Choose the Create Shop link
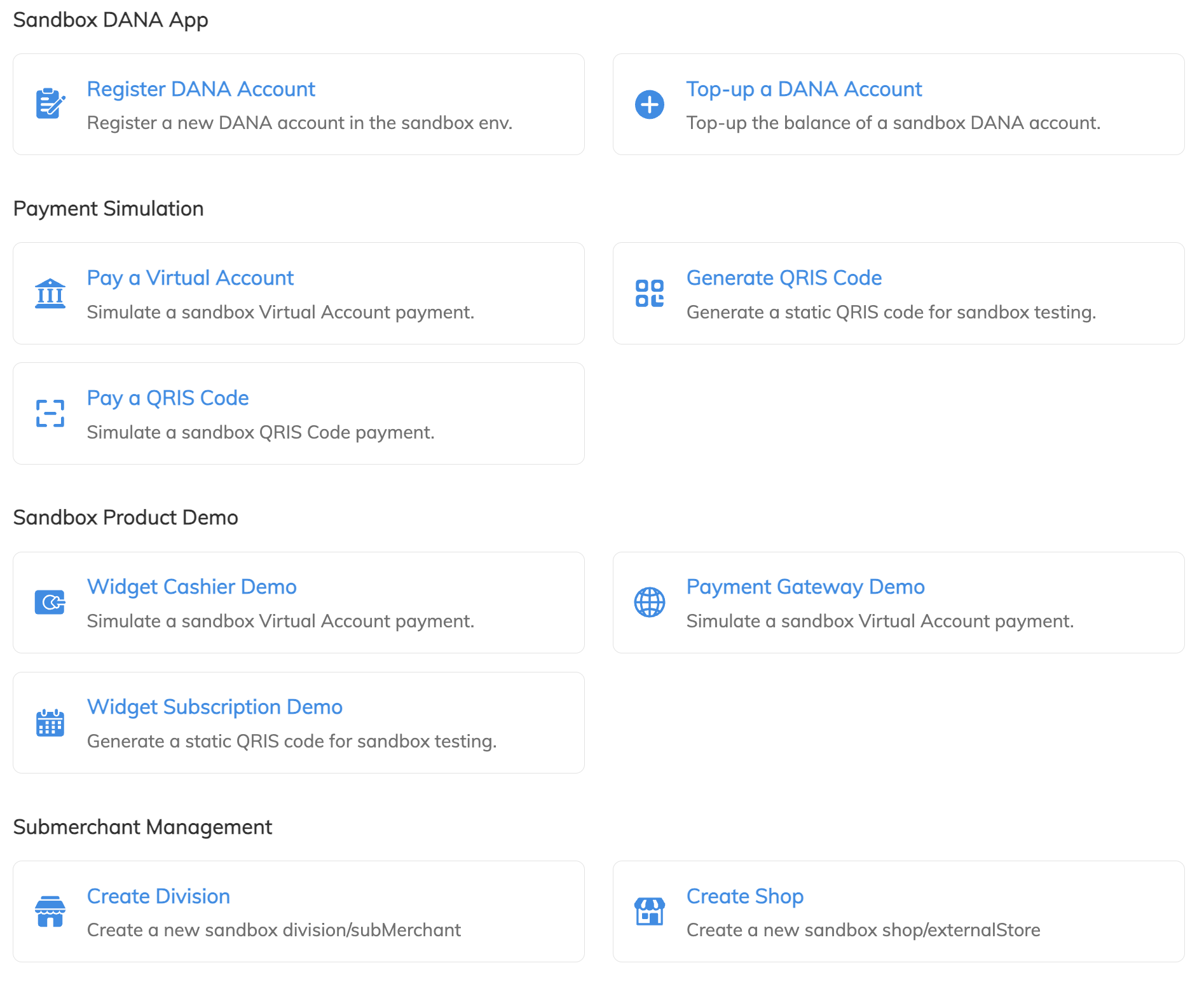Screen dimensions: 1204x989 [744, 896]
